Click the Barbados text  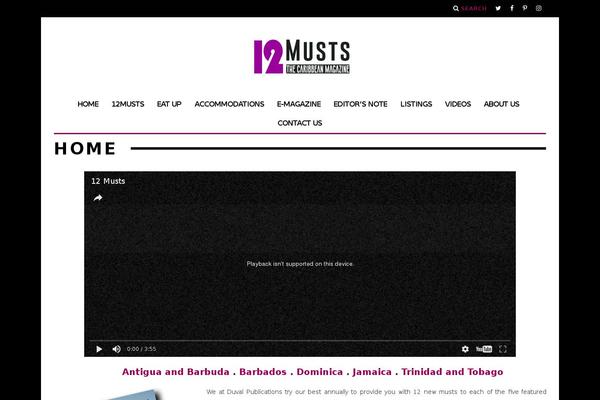point(263,372)
